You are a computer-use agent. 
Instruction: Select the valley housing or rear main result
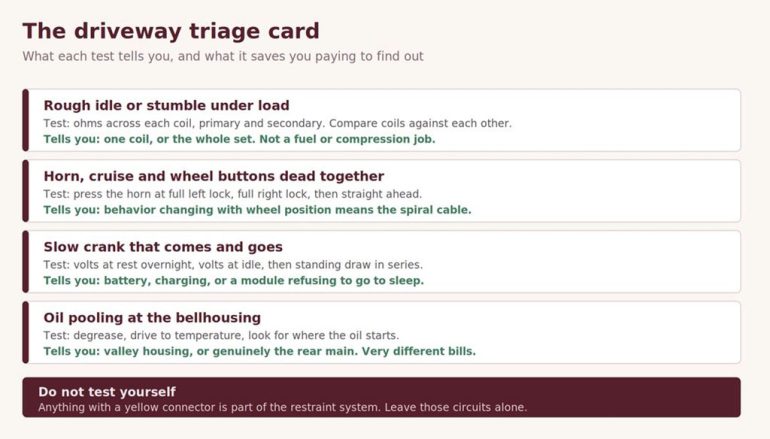click(x=259, y=351)
